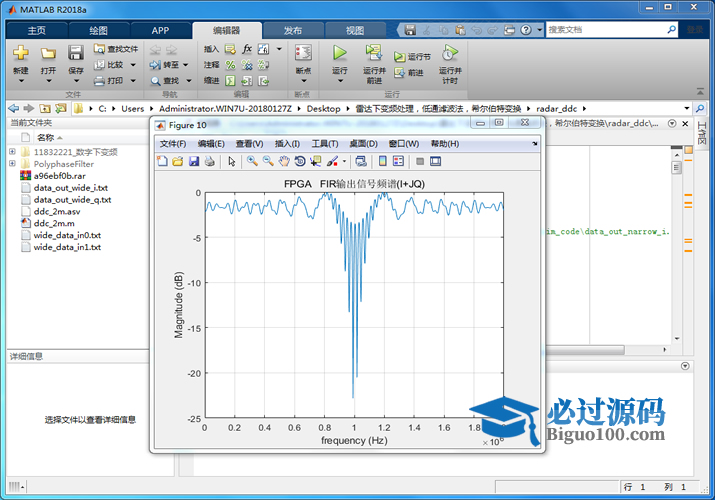Expand the New (新建) dropdown arrow
The height and width of the screenshot is (500, 715).
[x=21, y=81]
